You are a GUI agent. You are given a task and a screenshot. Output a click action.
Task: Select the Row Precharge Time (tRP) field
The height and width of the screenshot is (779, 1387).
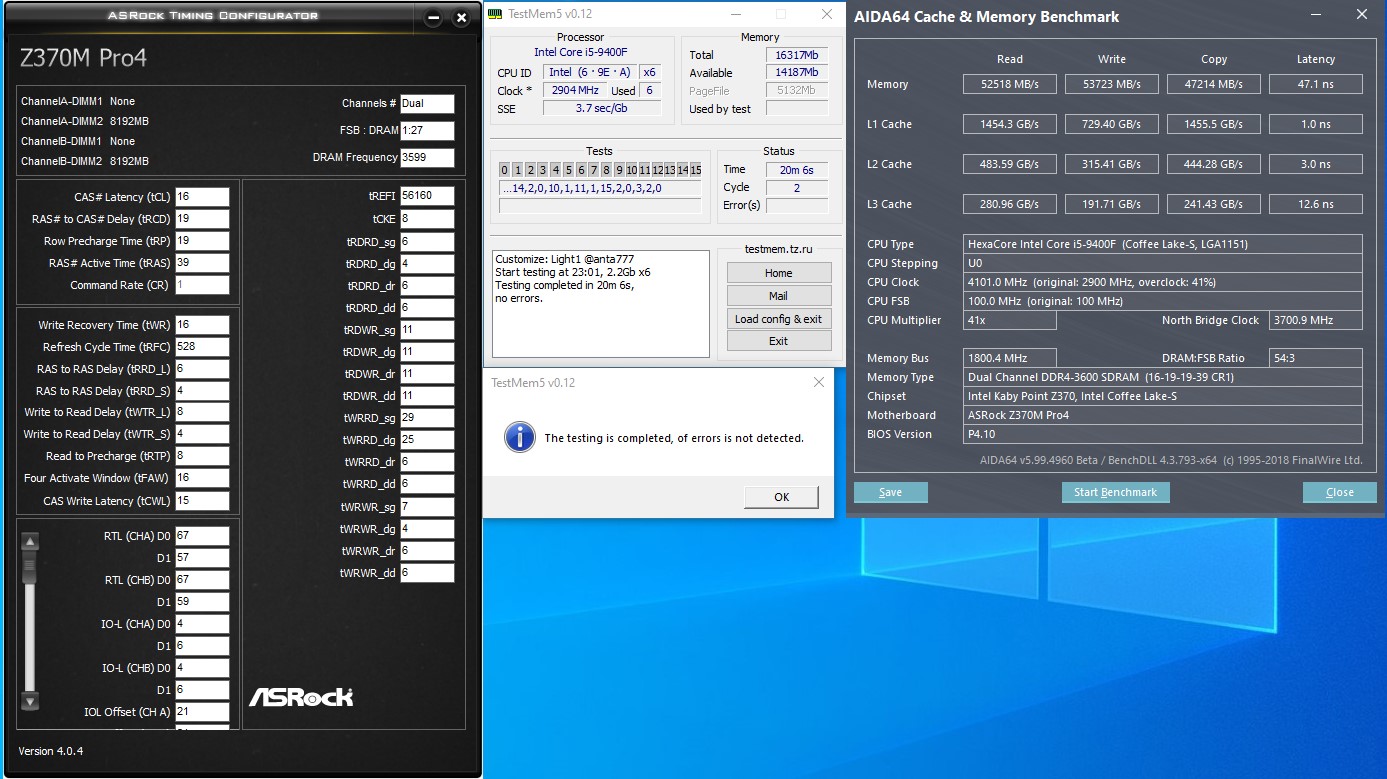(202, 241)
